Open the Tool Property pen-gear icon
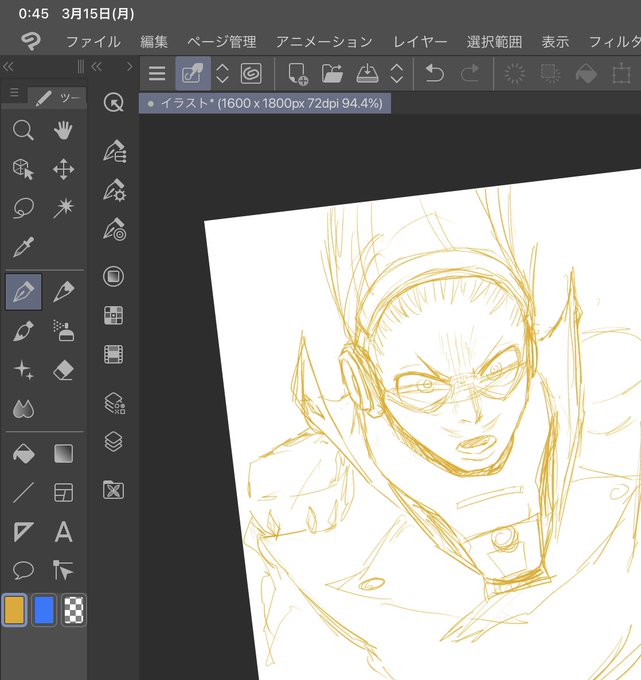This screenshot has width=641, height=680. pyautogui.click(x=114, y=190)
